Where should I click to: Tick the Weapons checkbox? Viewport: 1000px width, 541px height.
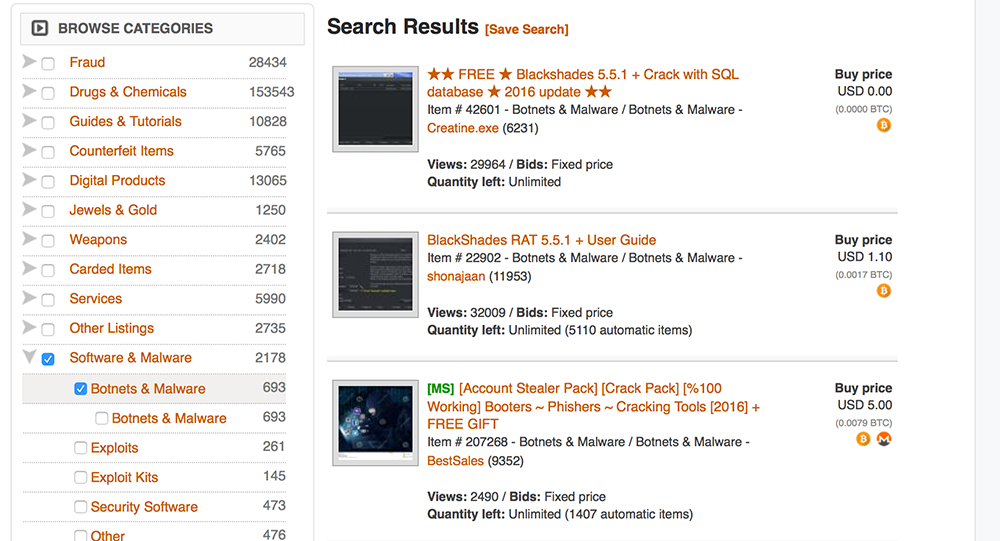pyautogui.click(x=48, y=241)
